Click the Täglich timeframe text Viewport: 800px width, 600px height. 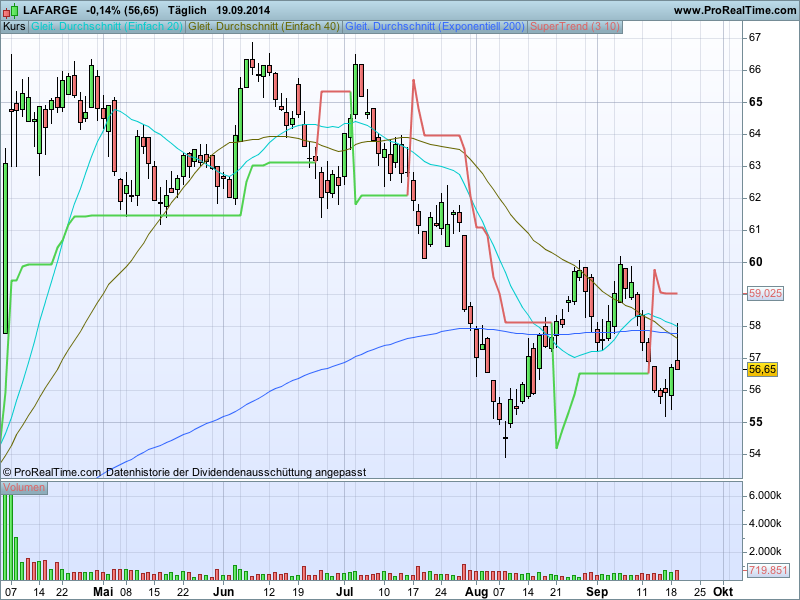point(187,10)
